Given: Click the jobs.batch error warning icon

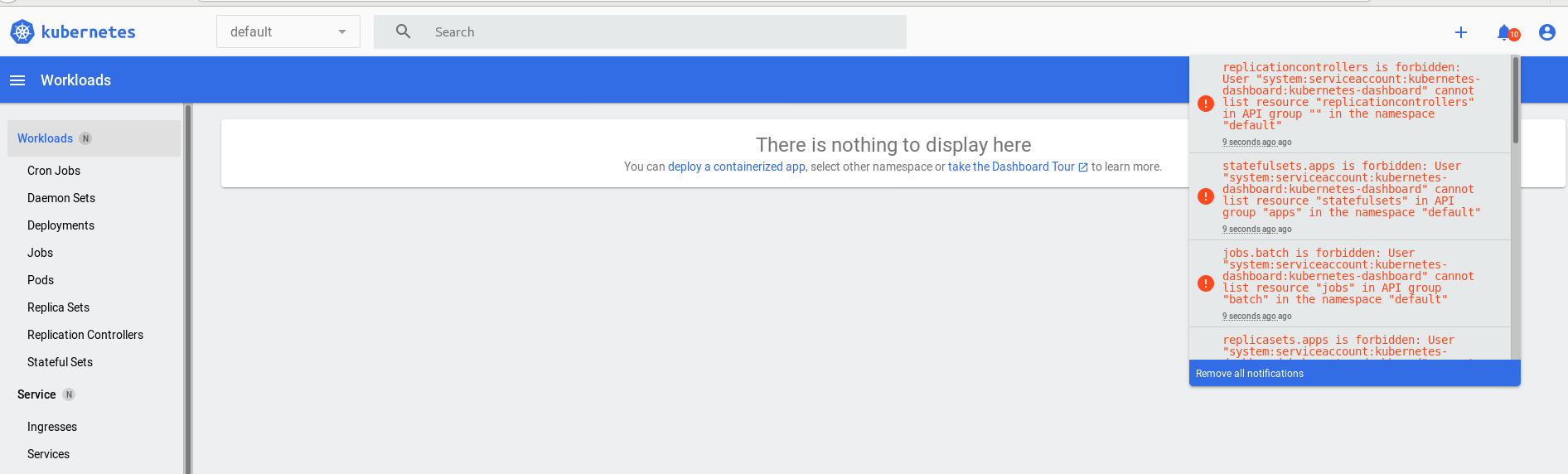Looking at the screenshot, I should (x=1206, y=283).
